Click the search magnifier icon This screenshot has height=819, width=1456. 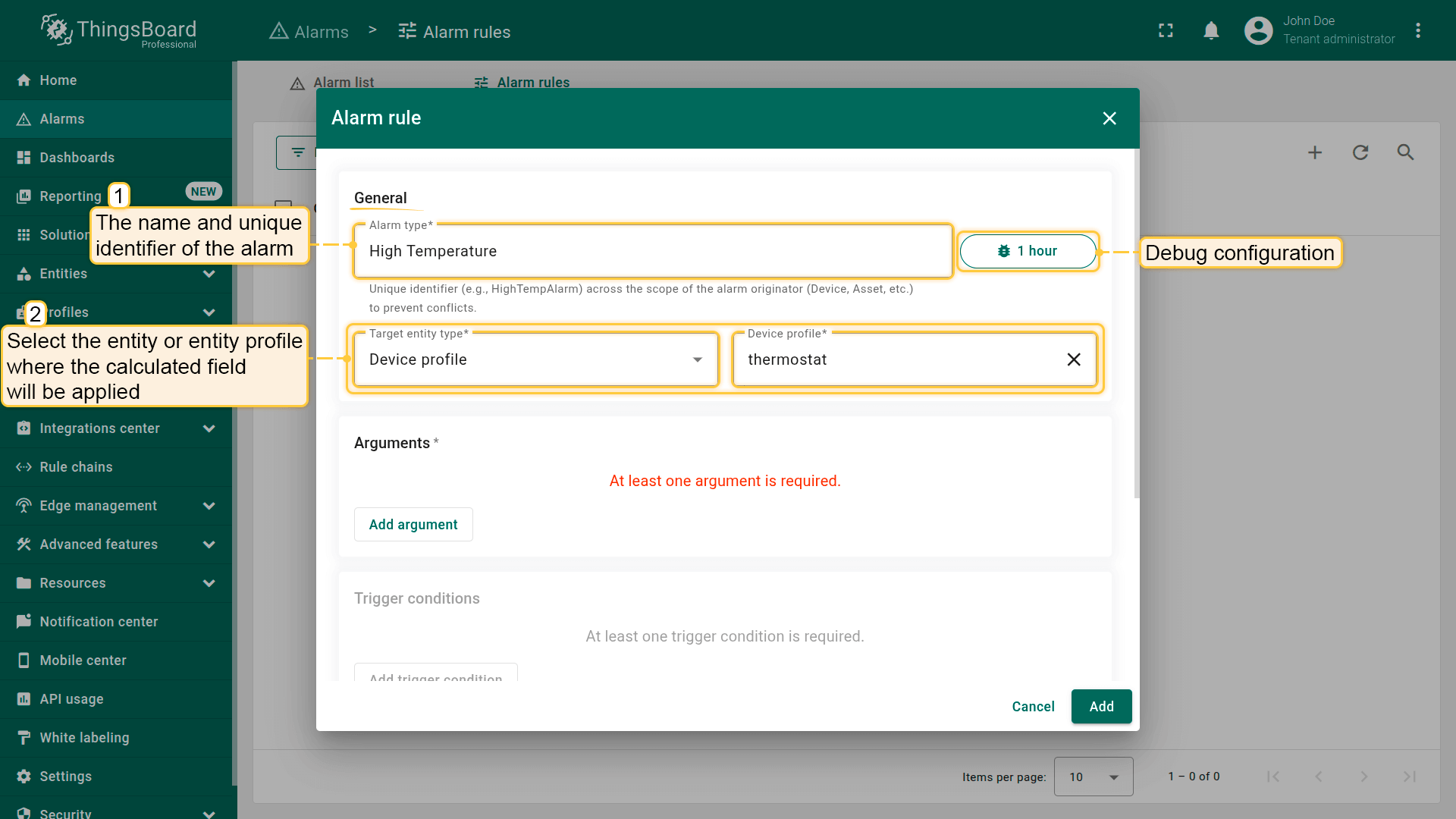point(1405,152)
